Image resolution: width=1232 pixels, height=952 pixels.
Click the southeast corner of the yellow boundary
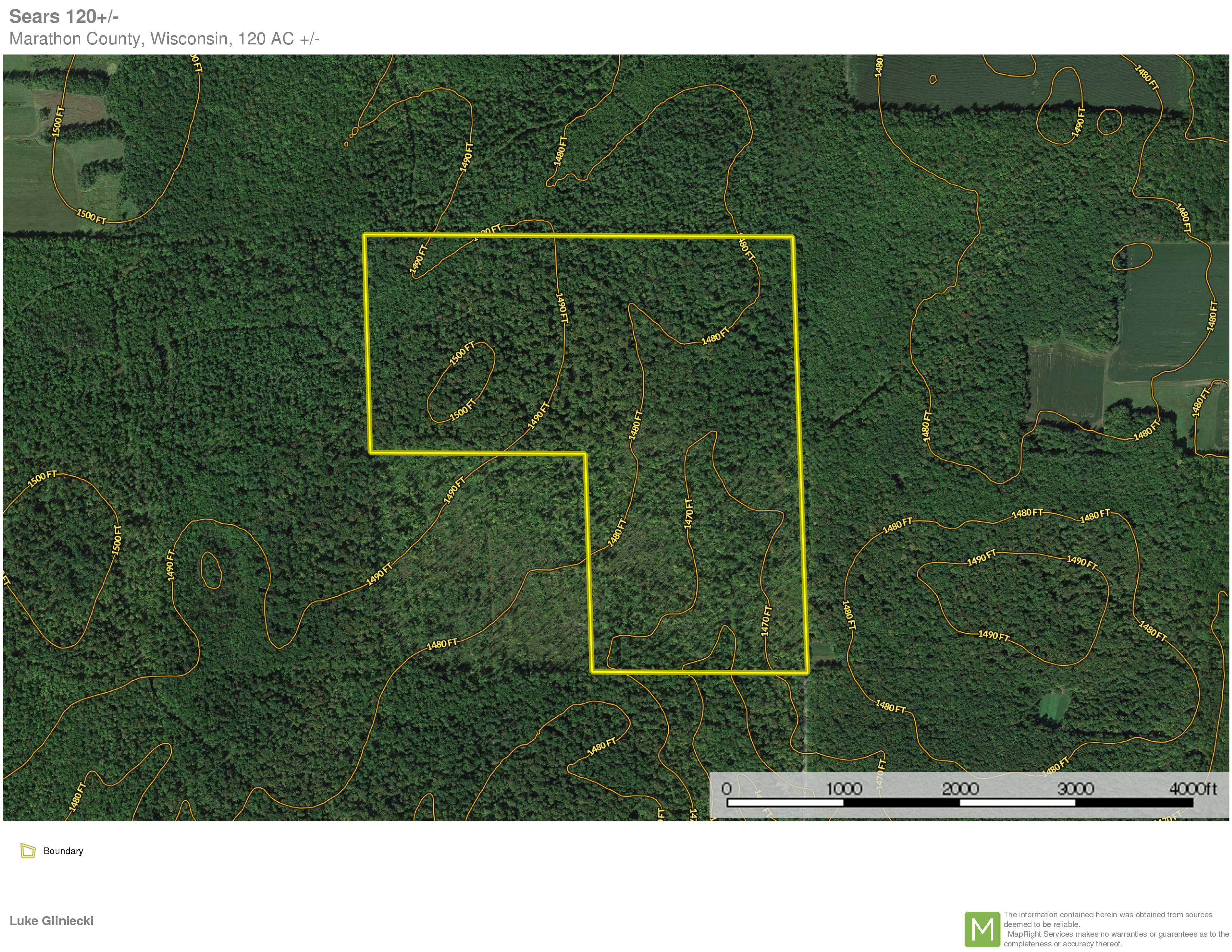807,672
